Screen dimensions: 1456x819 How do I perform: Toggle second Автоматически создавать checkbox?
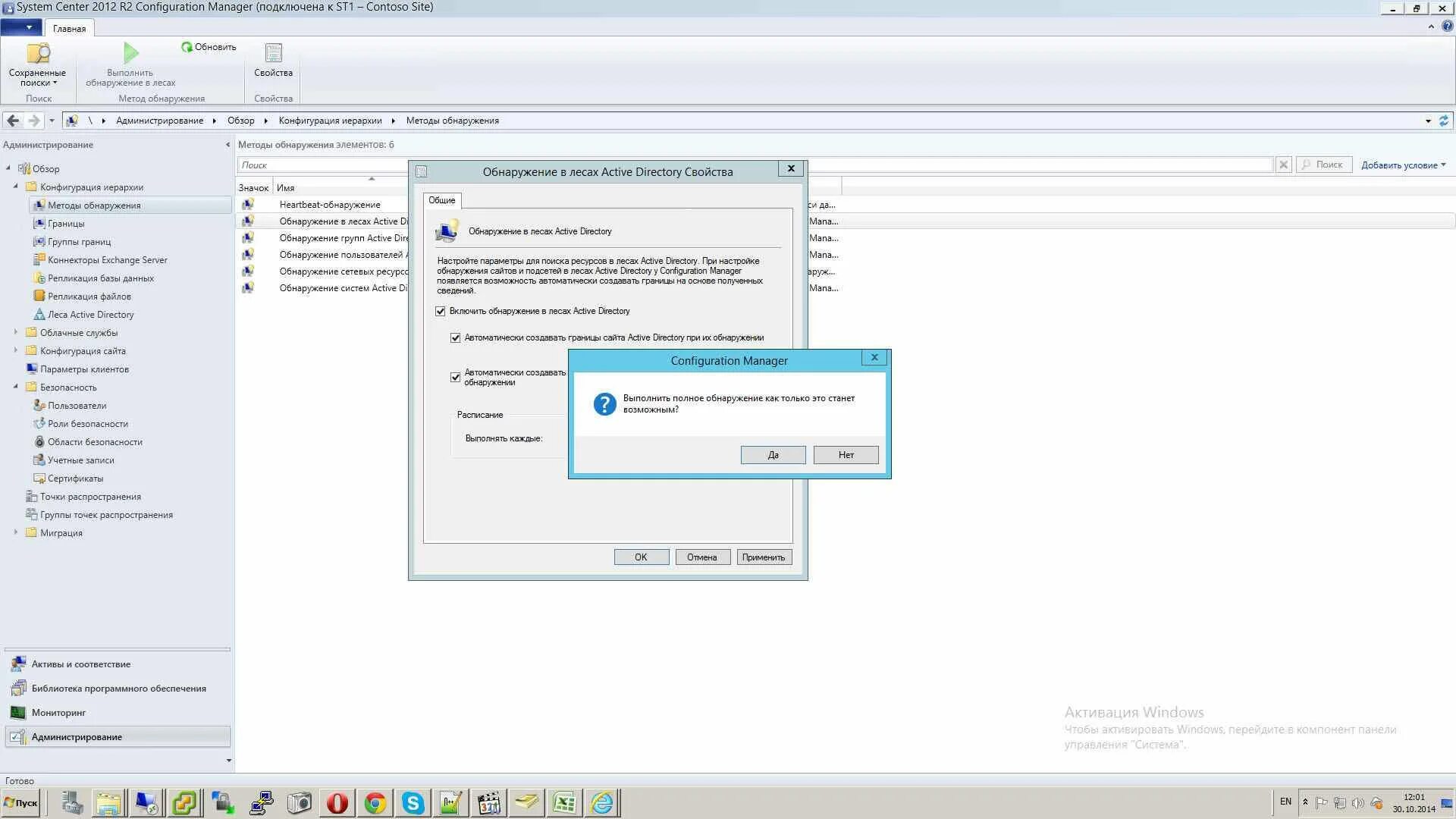456,377
